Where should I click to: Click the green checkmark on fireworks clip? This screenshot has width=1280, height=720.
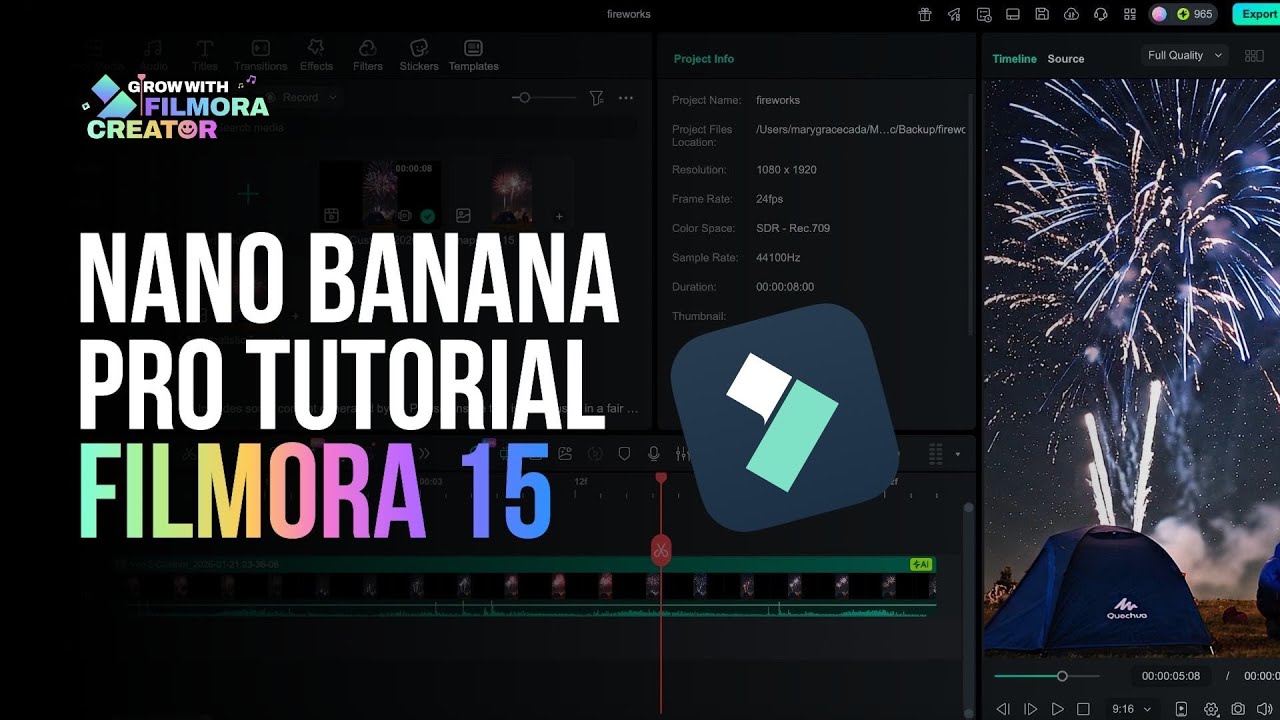428,215
